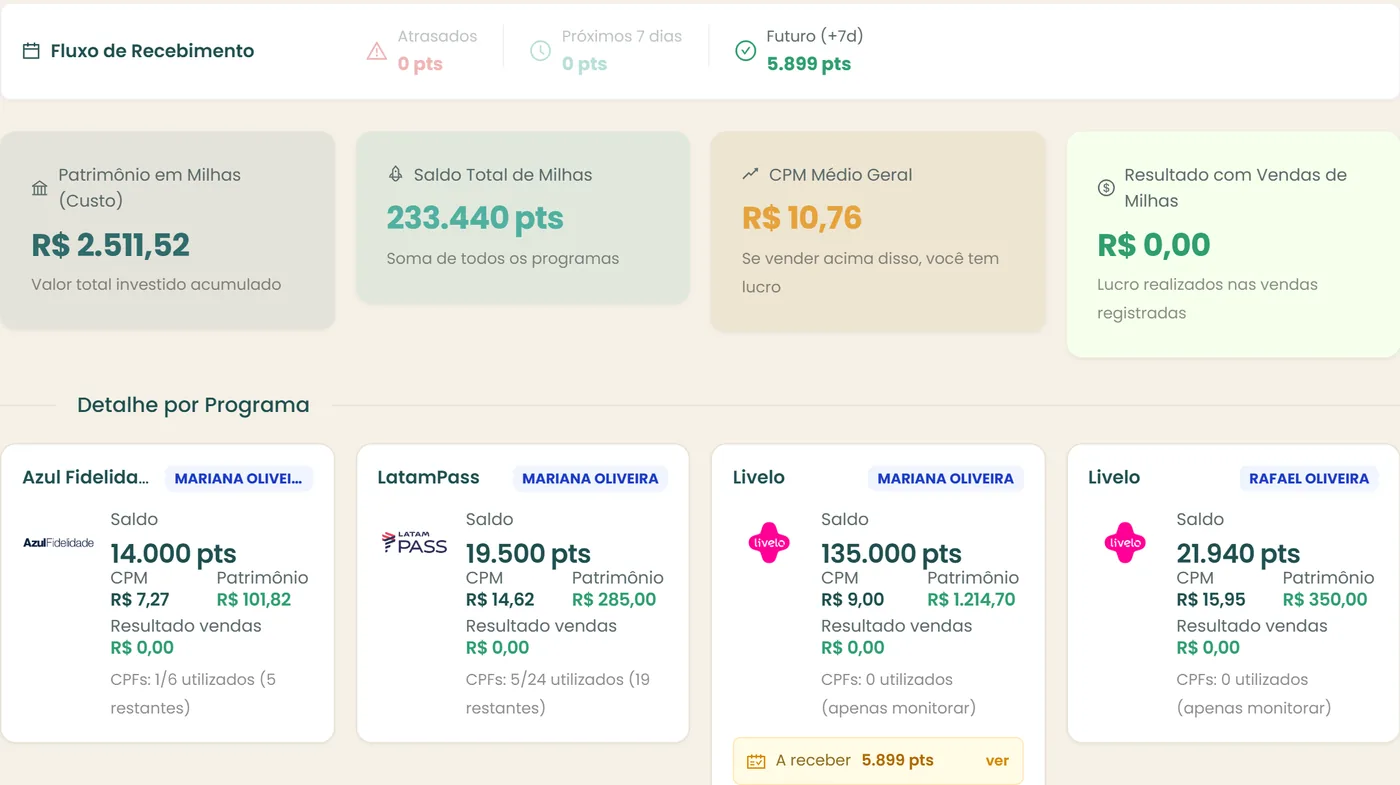
Task: Click the check circle icon for Futuro (+7d)
Action: 745,51
